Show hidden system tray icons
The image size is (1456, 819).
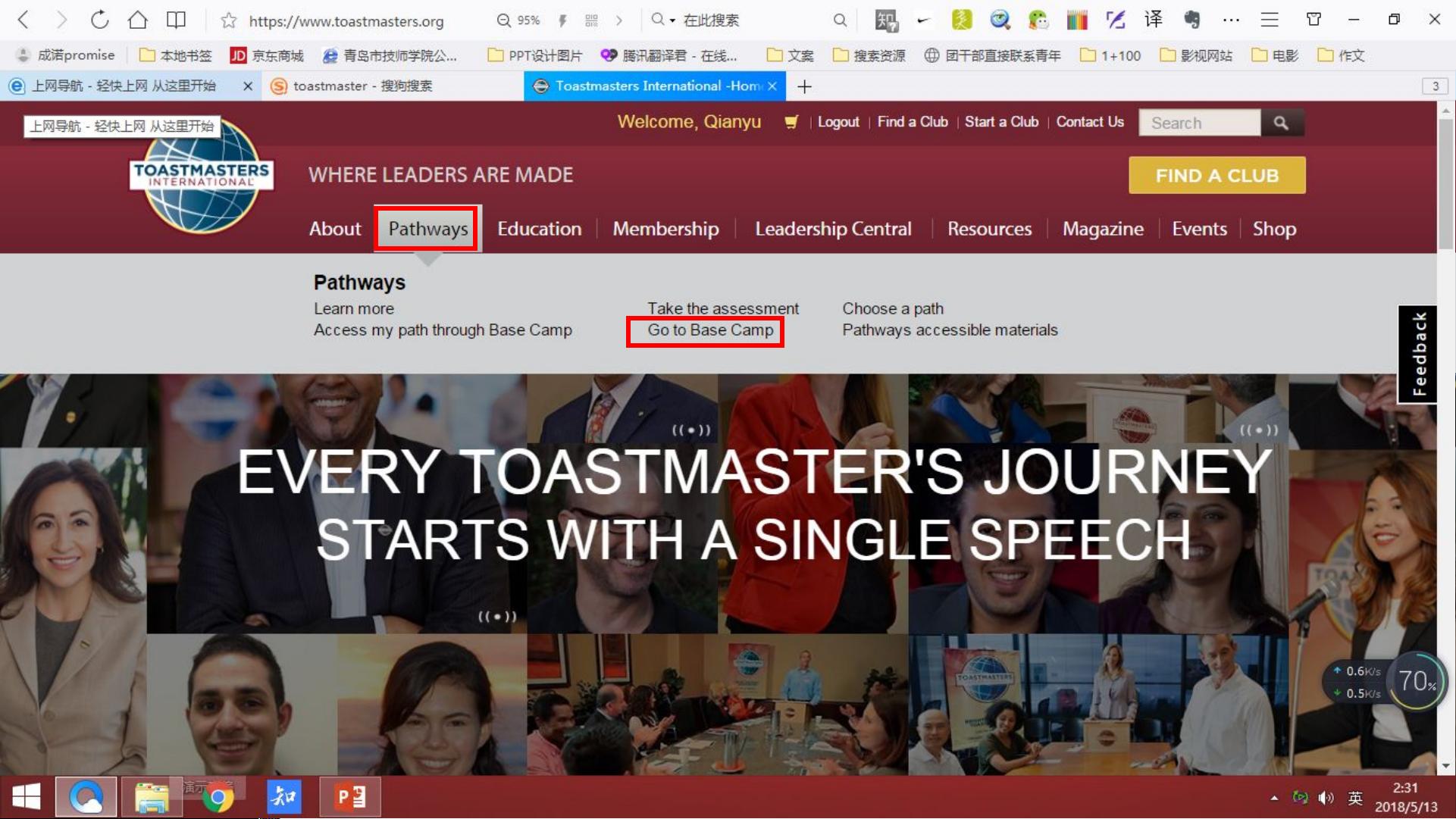(1274, 798)
